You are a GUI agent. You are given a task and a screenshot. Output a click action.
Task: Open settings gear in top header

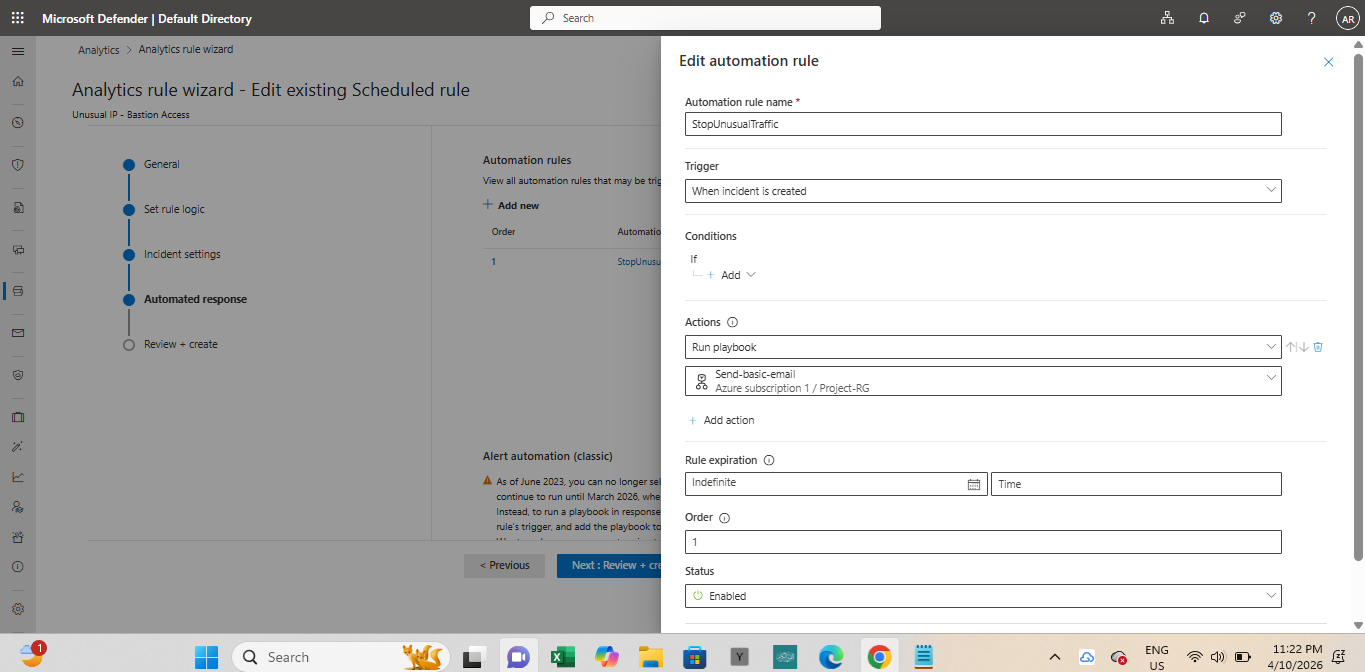[1276, 18]
